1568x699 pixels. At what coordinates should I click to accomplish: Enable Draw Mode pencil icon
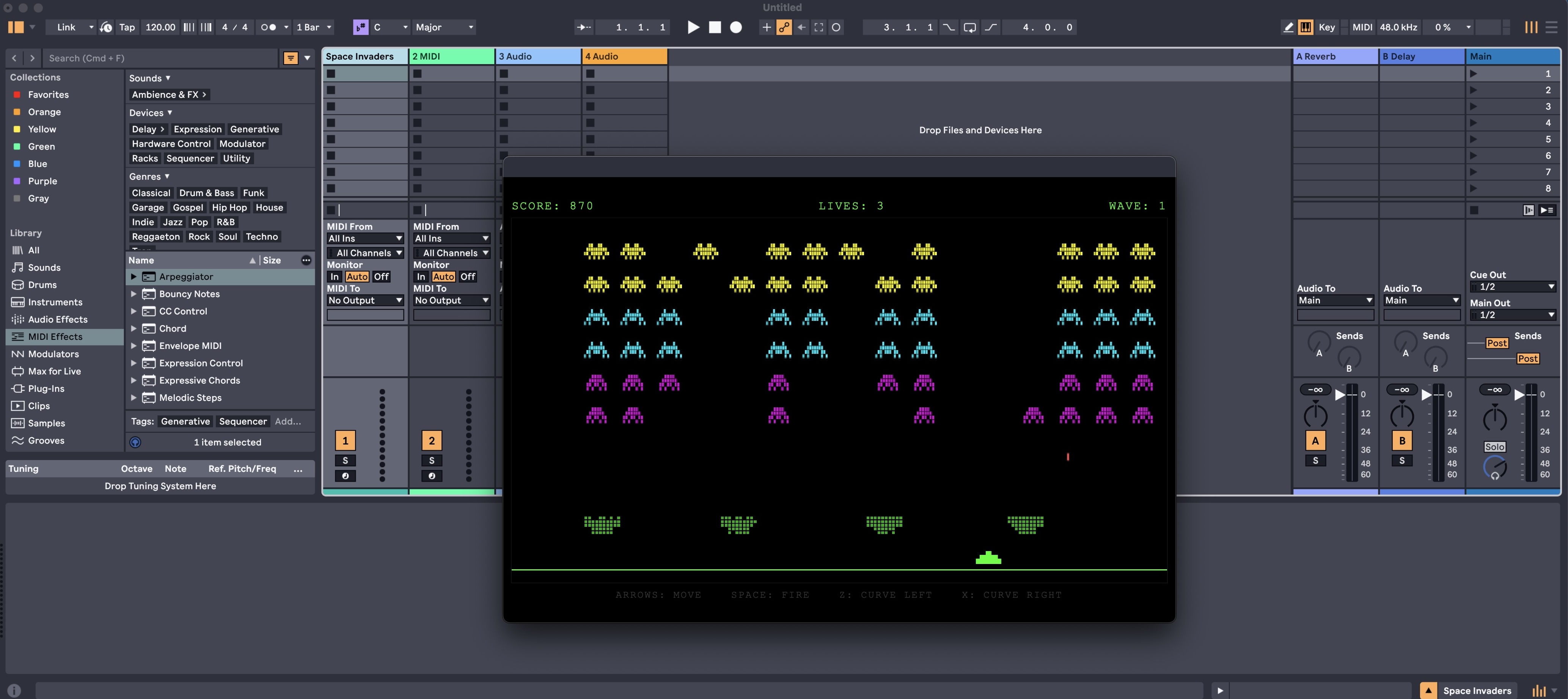pyautogui.click(x=1288, y=27)
